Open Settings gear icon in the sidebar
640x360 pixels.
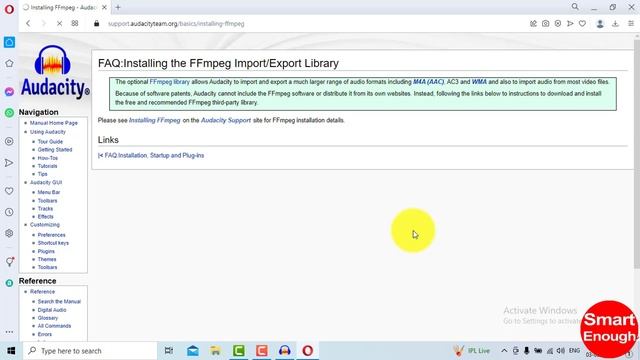pos(9,233)
